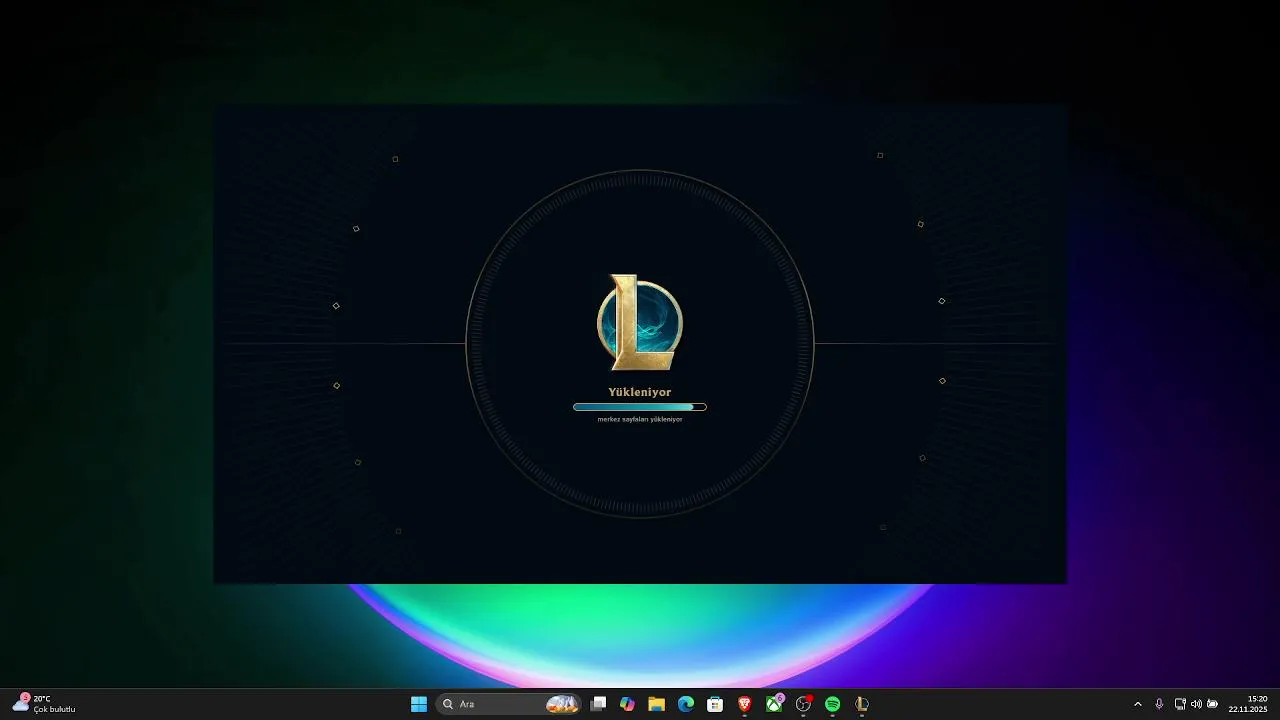Click the microphone tray icon
Viewport: 1280px width, 720px height.
pyautogui.click(x=1159, y=704)
